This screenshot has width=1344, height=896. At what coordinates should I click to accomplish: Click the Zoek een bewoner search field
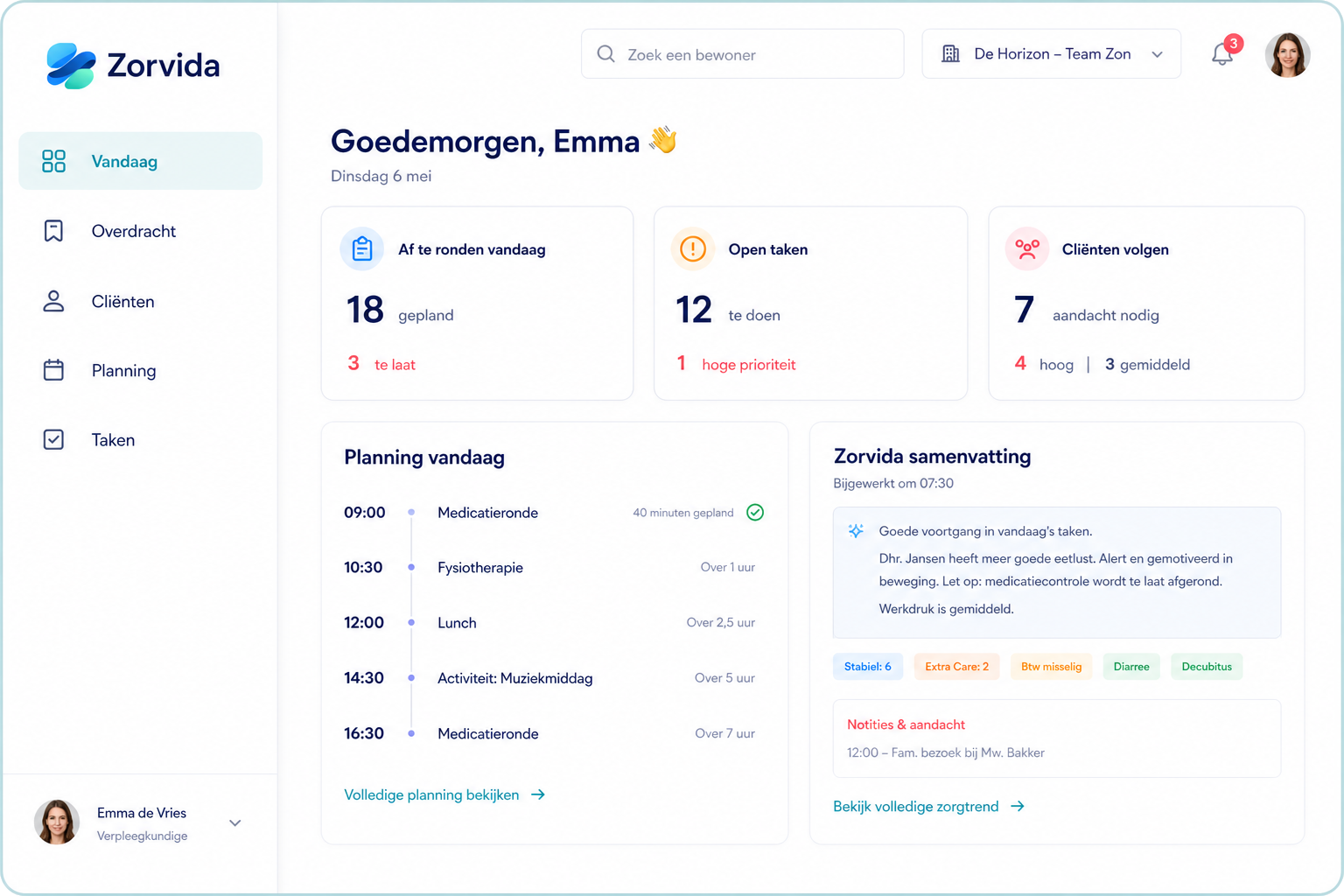[742, 54]
